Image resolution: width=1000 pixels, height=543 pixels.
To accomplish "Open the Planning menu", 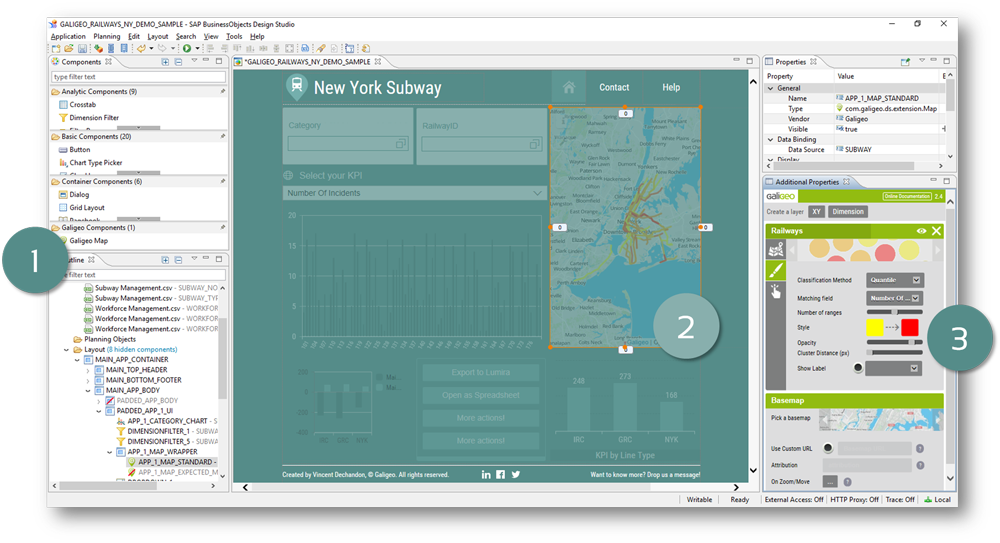I will (107, 36).
